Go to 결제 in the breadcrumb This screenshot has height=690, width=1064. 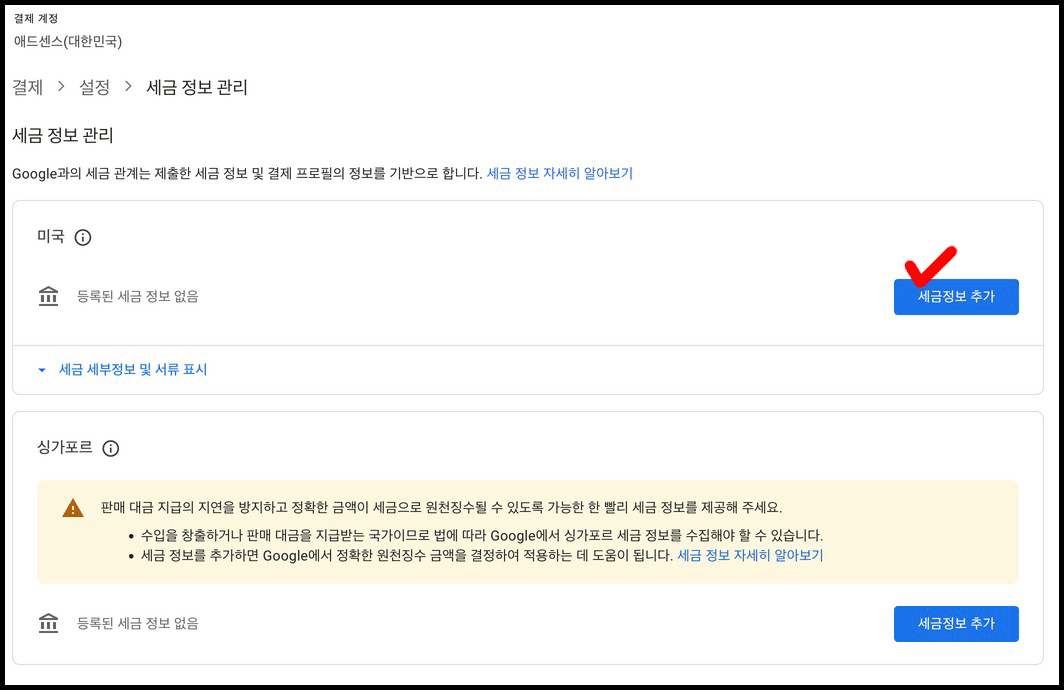28,88
